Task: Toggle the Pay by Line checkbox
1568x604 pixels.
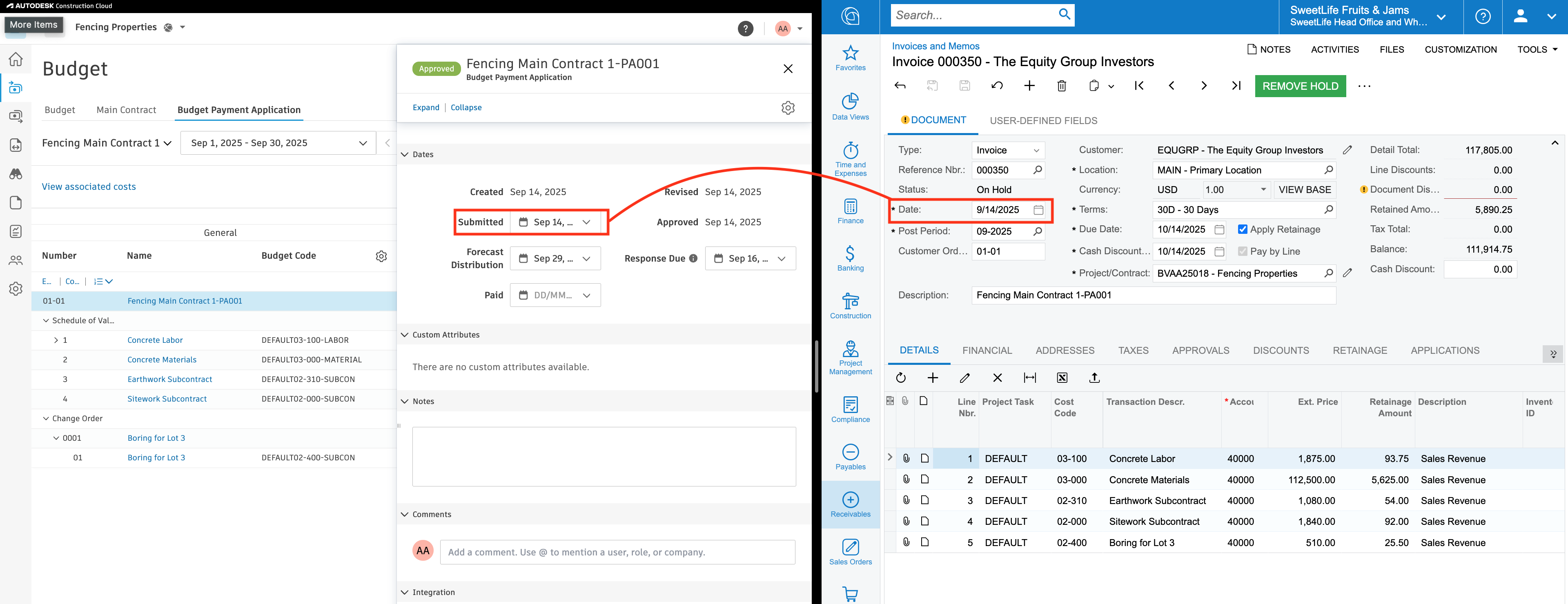Action: tap(1242, 251)
